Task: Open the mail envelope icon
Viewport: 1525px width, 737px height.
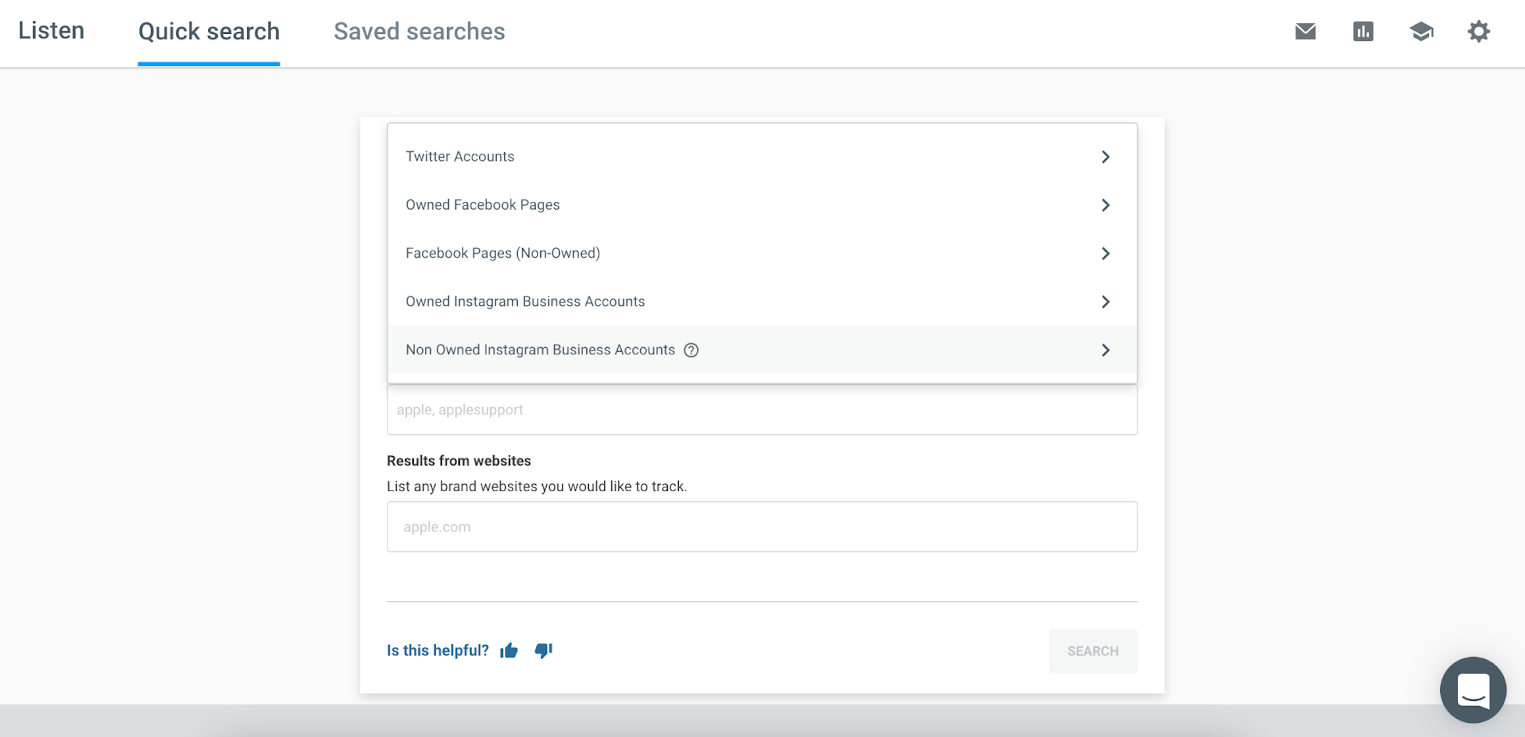Action: click(x=1305, y=31)
